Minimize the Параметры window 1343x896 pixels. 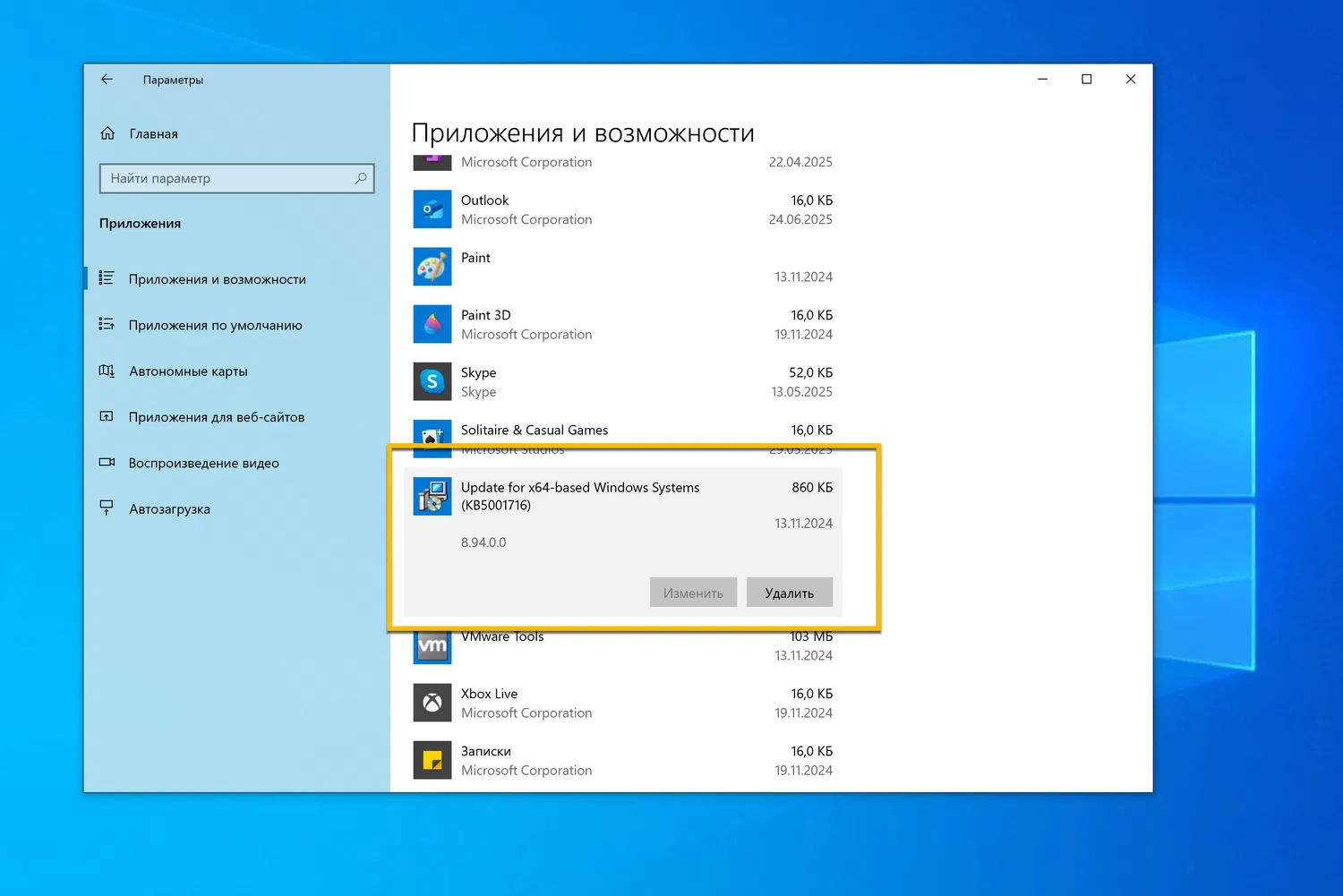(1042, 80)
